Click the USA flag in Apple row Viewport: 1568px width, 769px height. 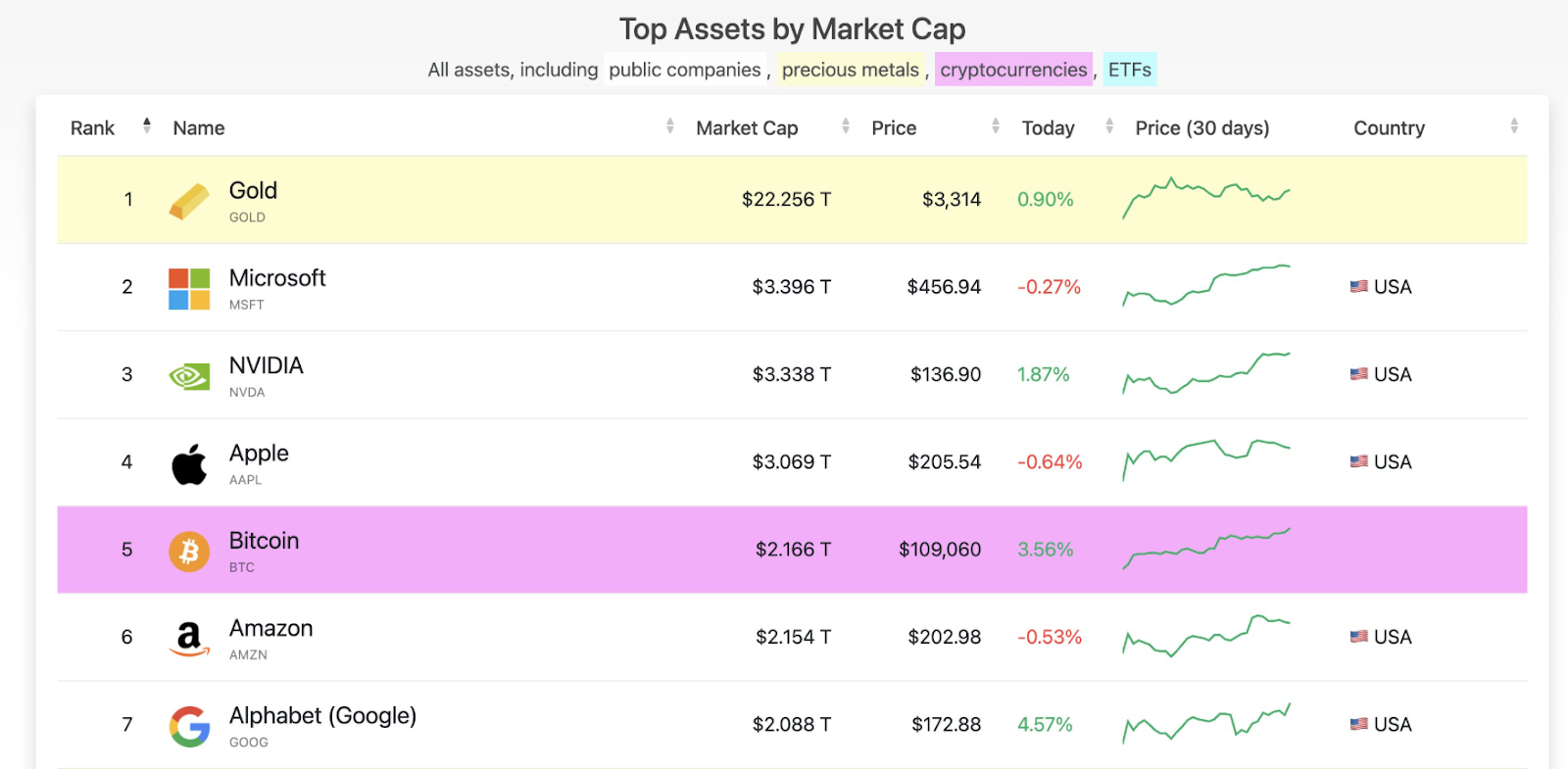tap(1358, 461)
